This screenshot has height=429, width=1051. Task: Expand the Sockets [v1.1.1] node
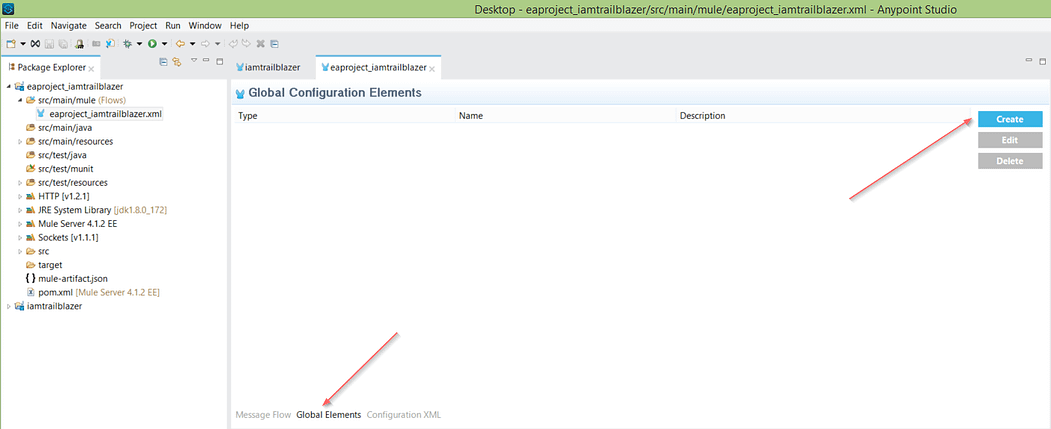pyautogui.click(x=20, y=237)
